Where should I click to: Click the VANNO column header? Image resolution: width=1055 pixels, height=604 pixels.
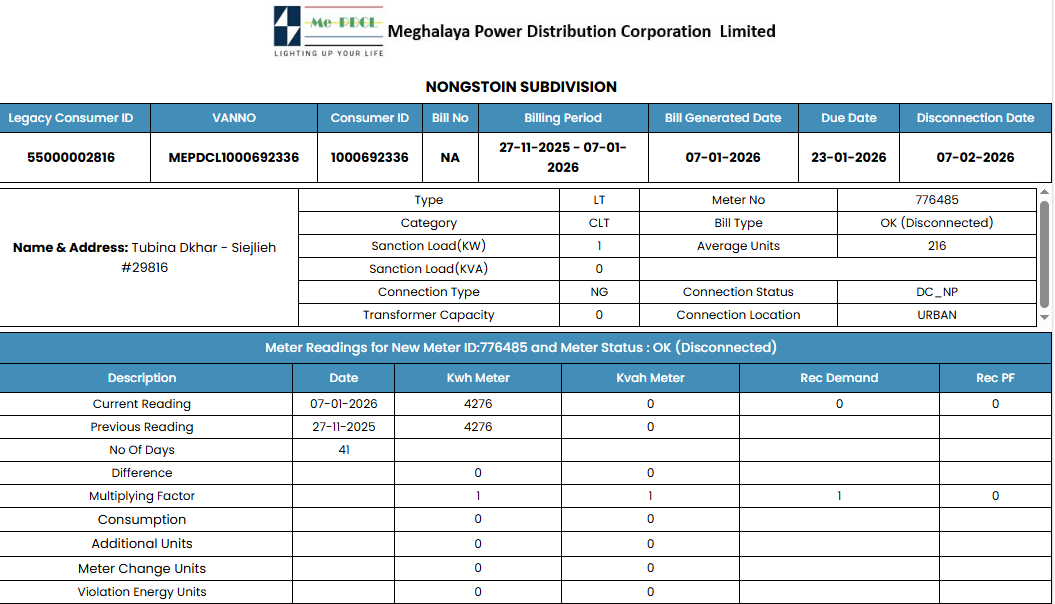coord(233,118)
